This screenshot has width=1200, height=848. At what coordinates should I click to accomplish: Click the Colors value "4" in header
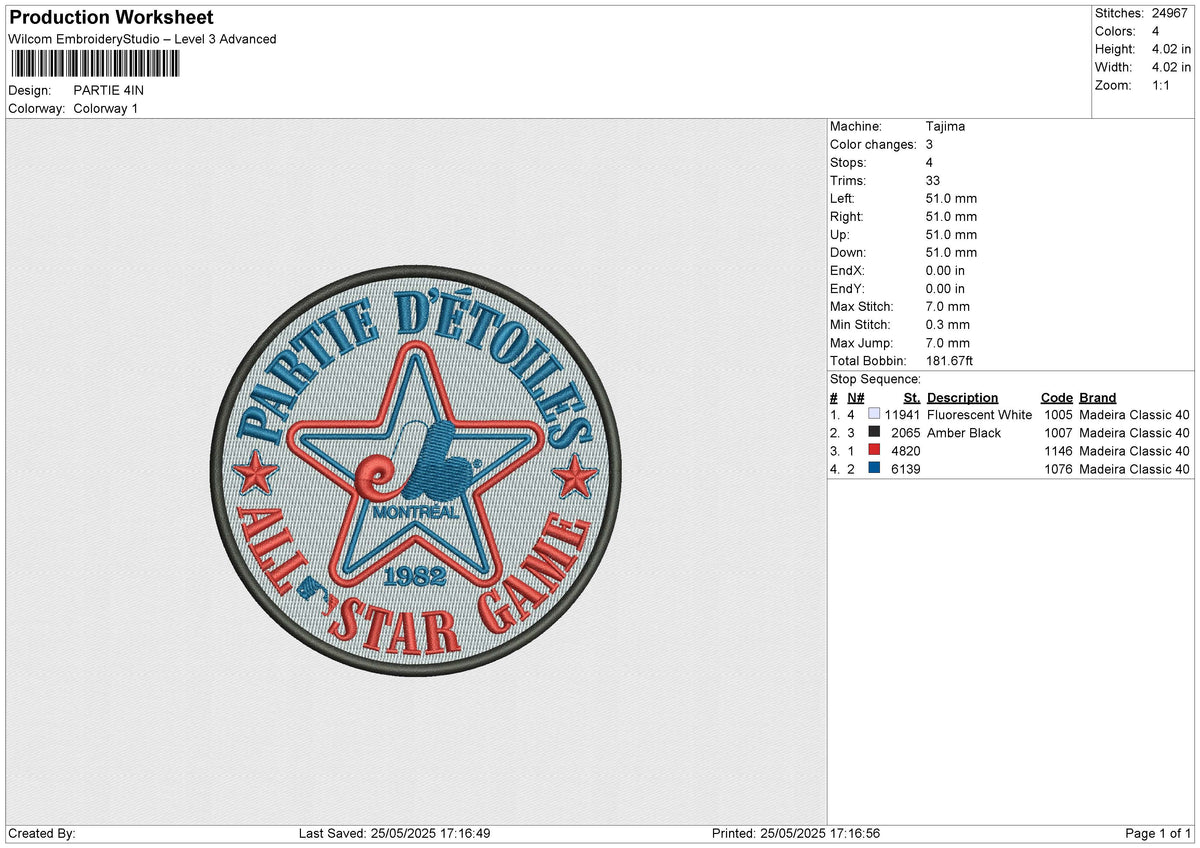[1155, 31]
